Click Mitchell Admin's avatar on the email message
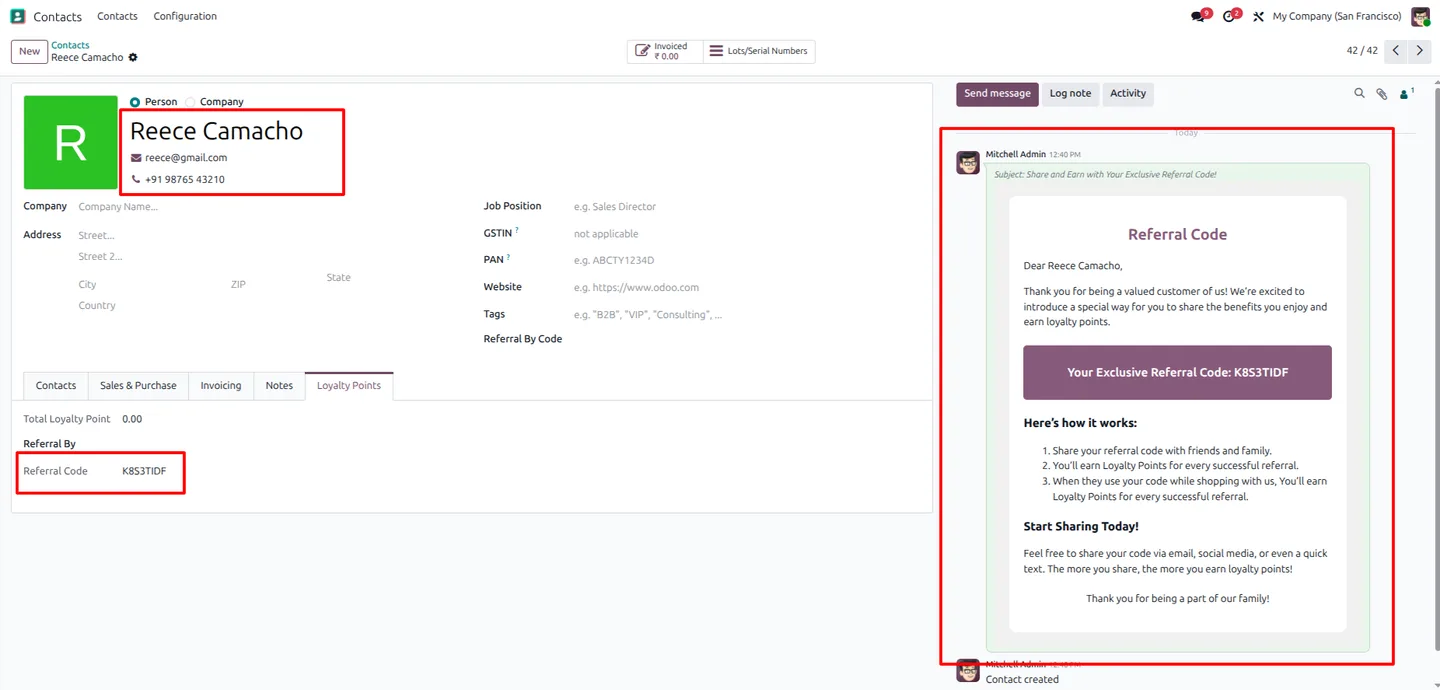1440x690 pixels. point(968,163)
